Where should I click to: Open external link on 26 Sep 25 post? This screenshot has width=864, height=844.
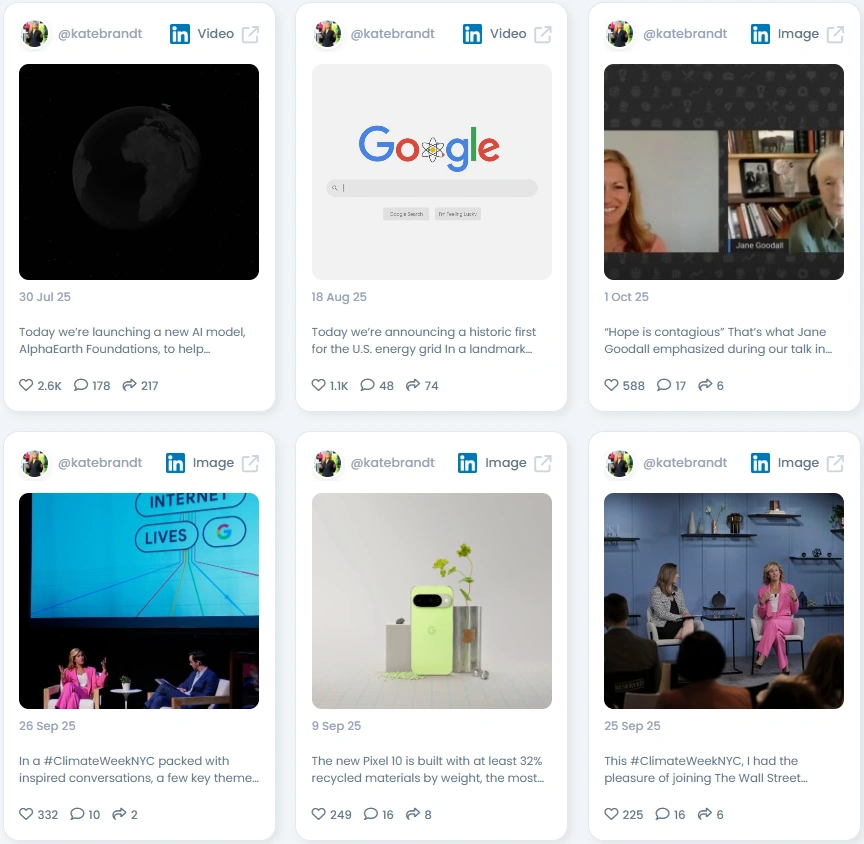point(250,463)
